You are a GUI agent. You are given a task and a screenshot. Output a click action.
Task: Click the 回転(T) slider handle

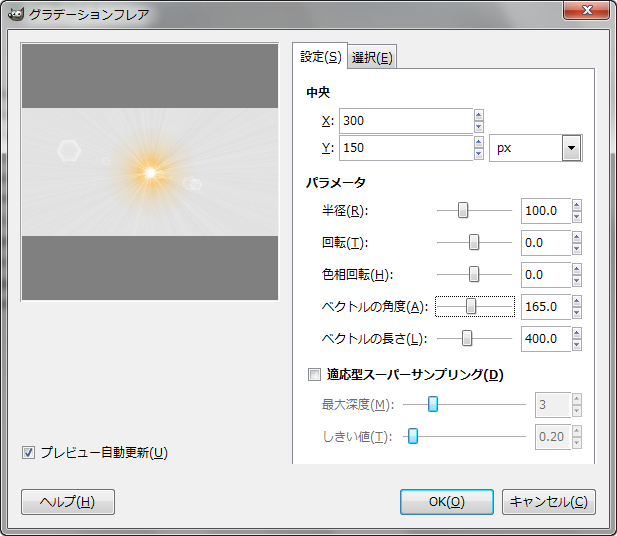(x=474, y=242)
